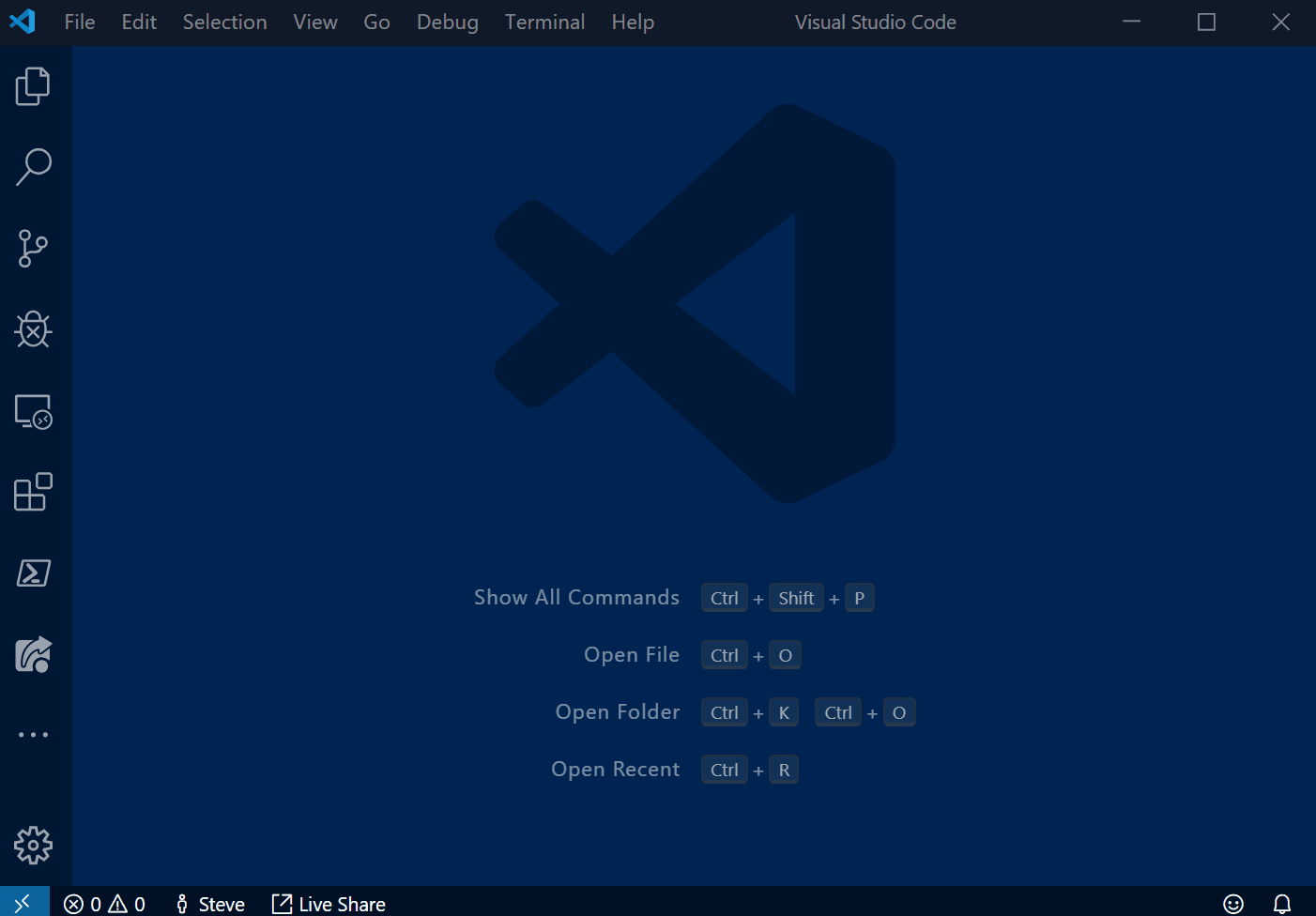Viewport: 1316px width, 916px height.
Task: Click the P key hint
Action: pos(860,598)
